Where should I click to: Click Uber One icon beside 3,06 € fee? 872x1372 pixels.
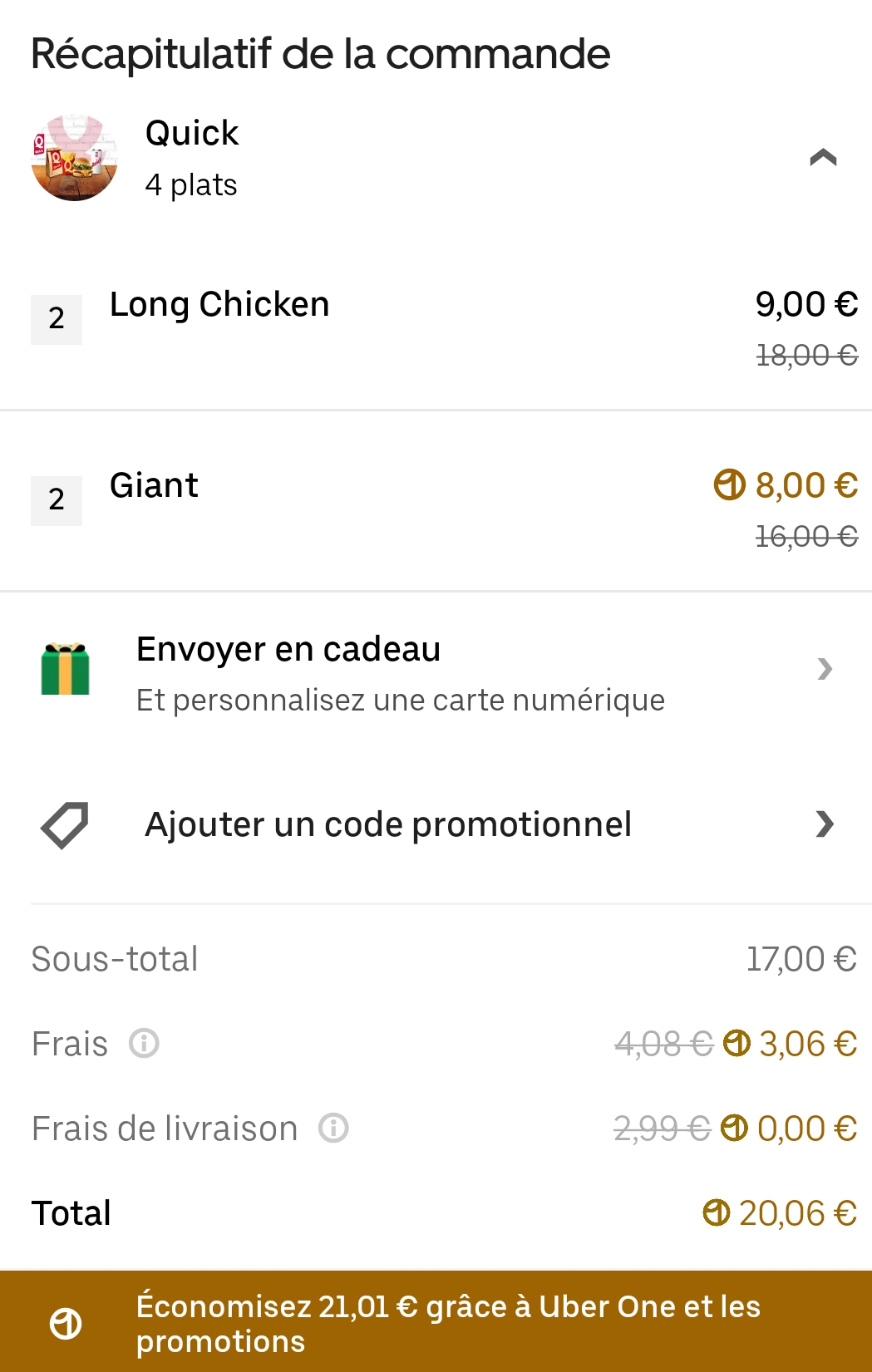coord(737,1043)
